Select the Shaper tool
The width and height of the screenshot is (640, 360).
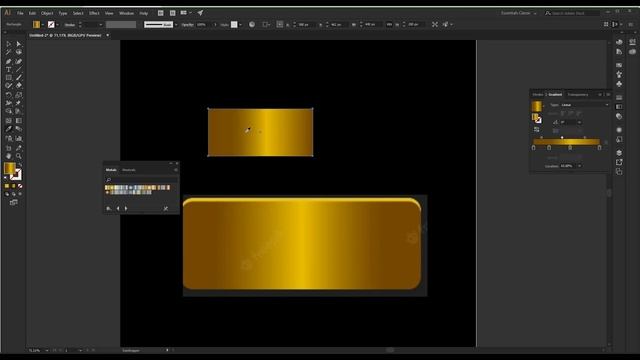tap(9, 86)
